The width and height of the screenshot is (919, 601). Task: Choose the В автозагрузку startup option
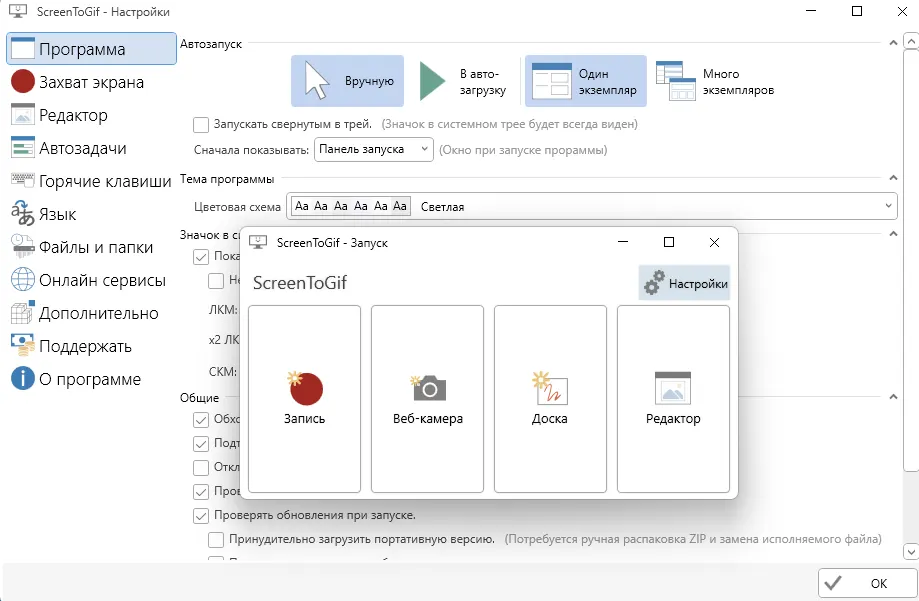[x=464, y=81]
